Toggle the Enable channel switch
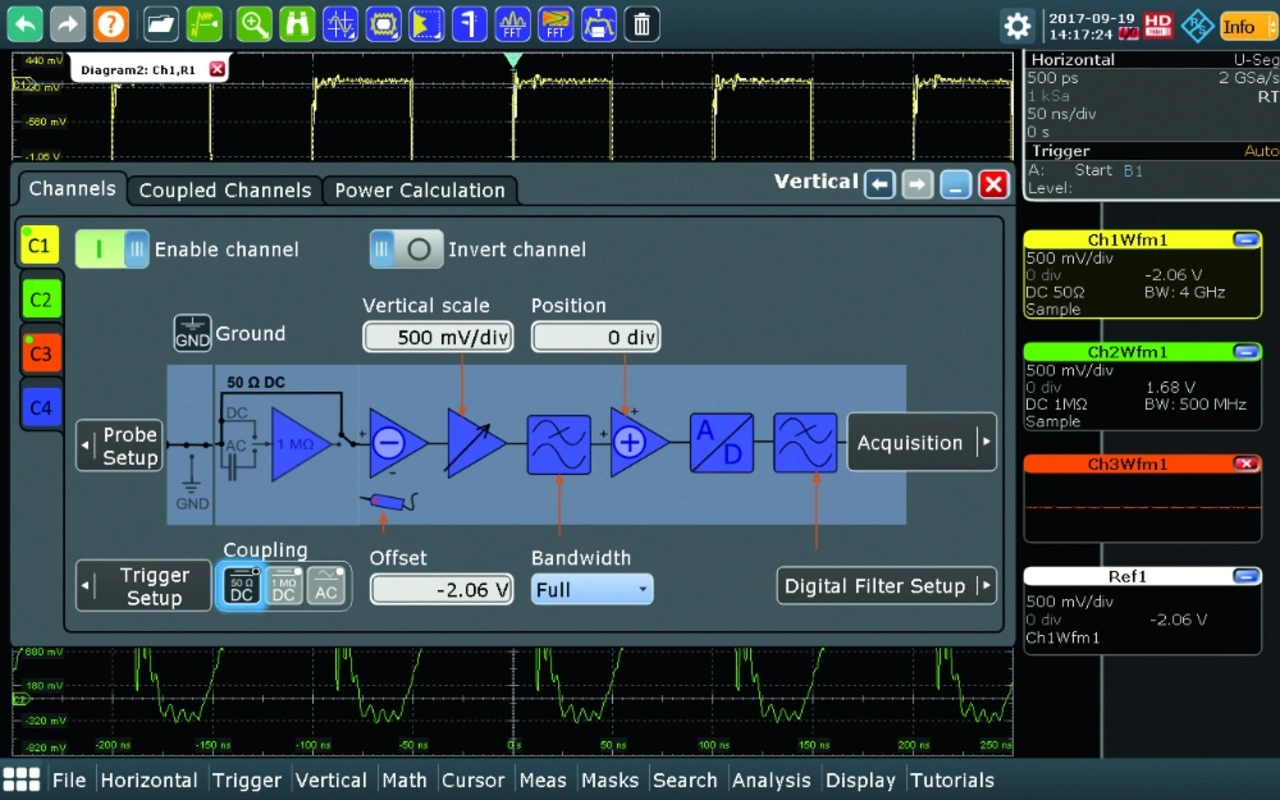Viewport: 1280px width, 800px height. coord(112,249)
